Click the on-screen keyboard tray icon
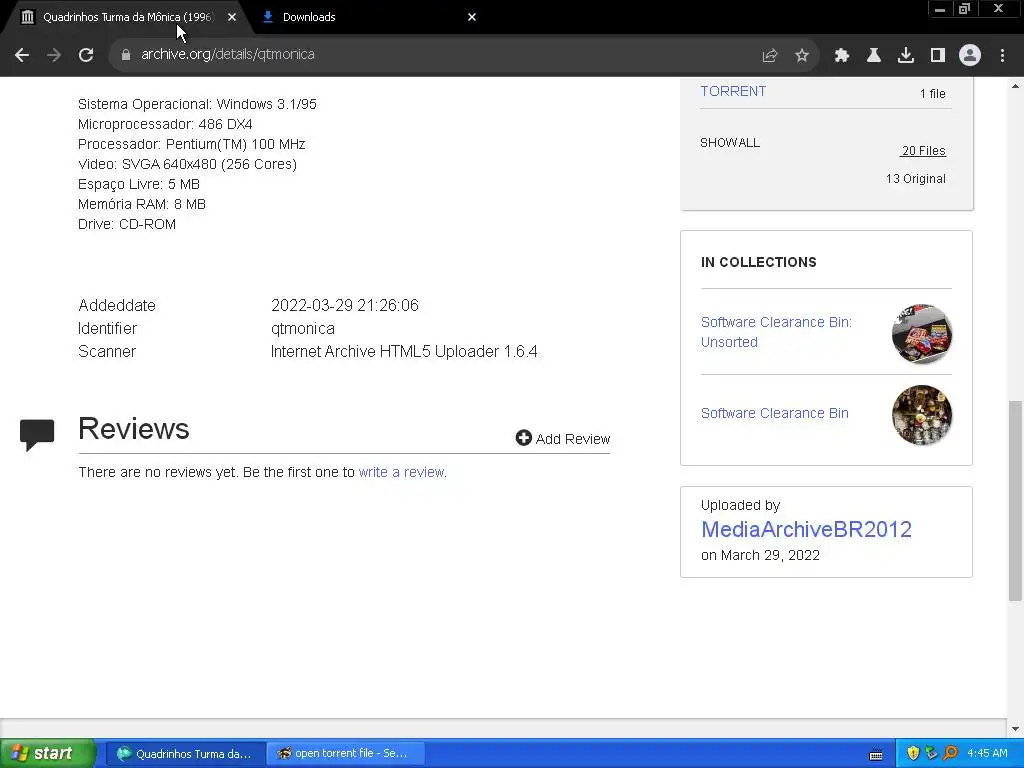This screenshot has height=768, width=1024. coord(876,754)
